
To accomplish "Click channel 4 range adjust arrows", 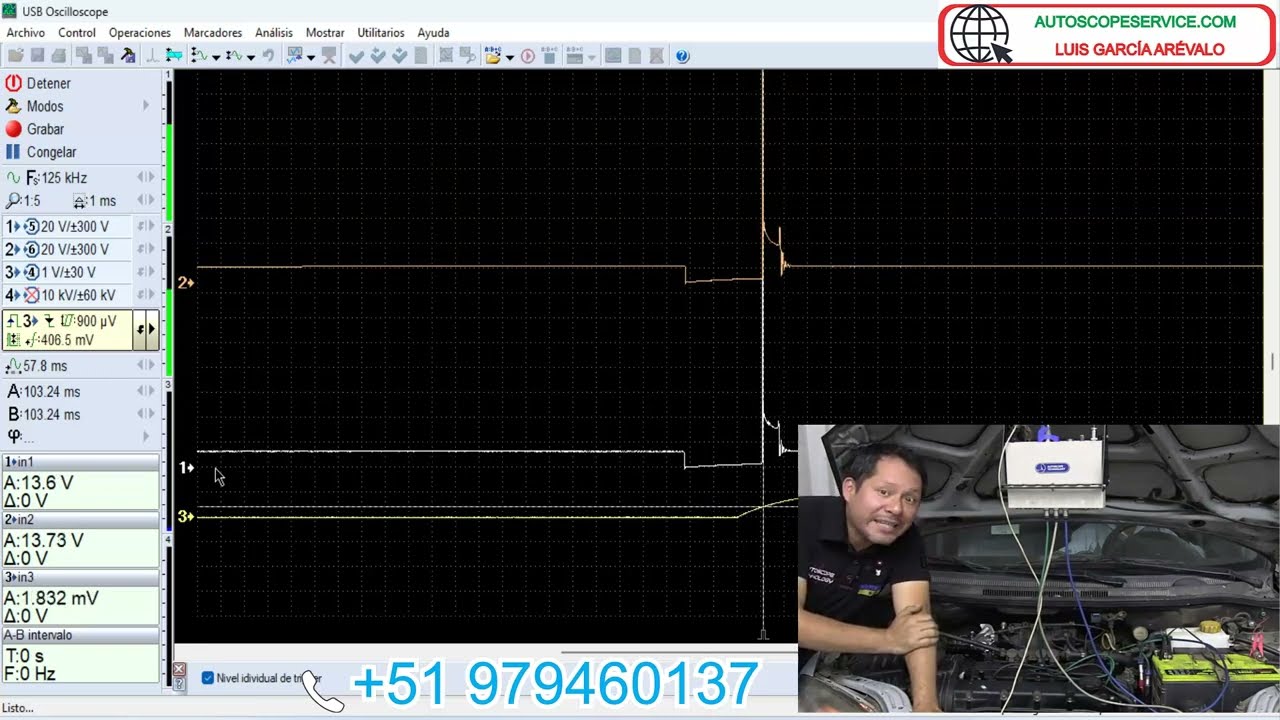I will 146,295.
